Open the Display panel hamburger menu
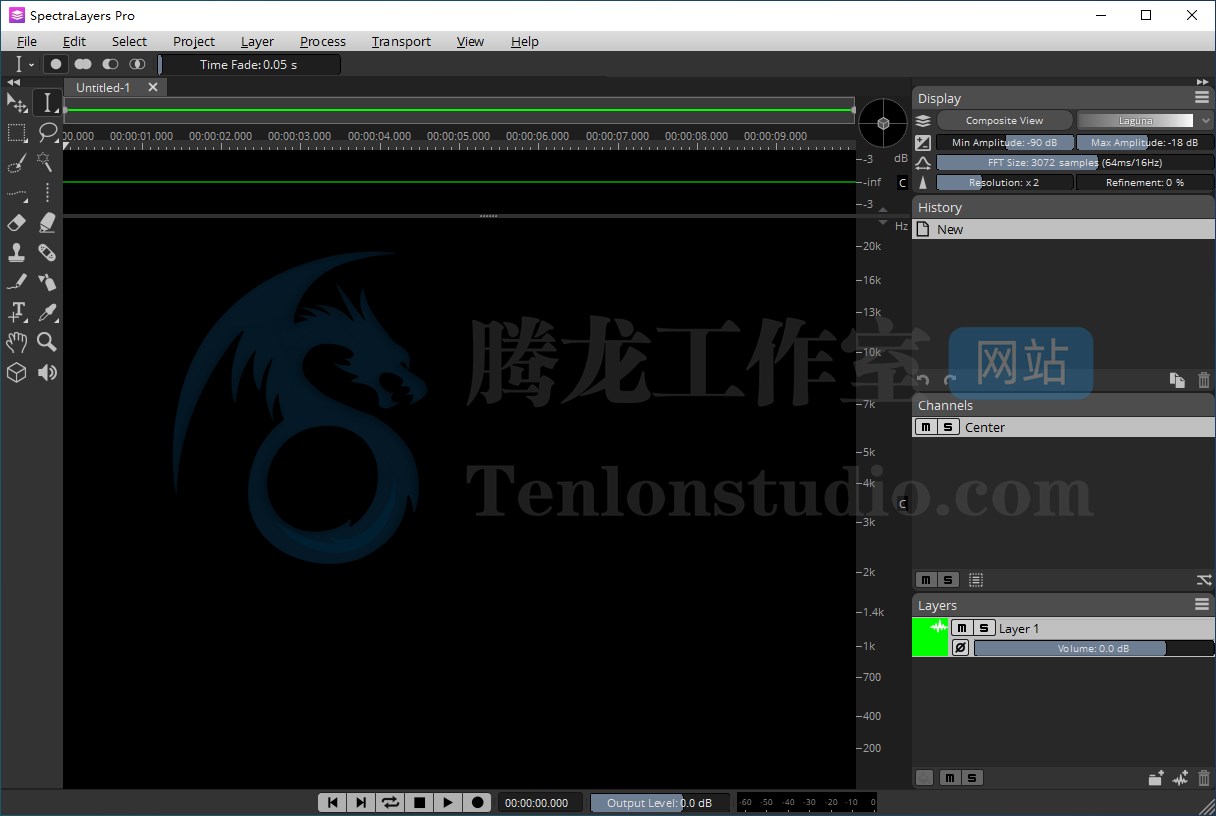 [1202, 97]
